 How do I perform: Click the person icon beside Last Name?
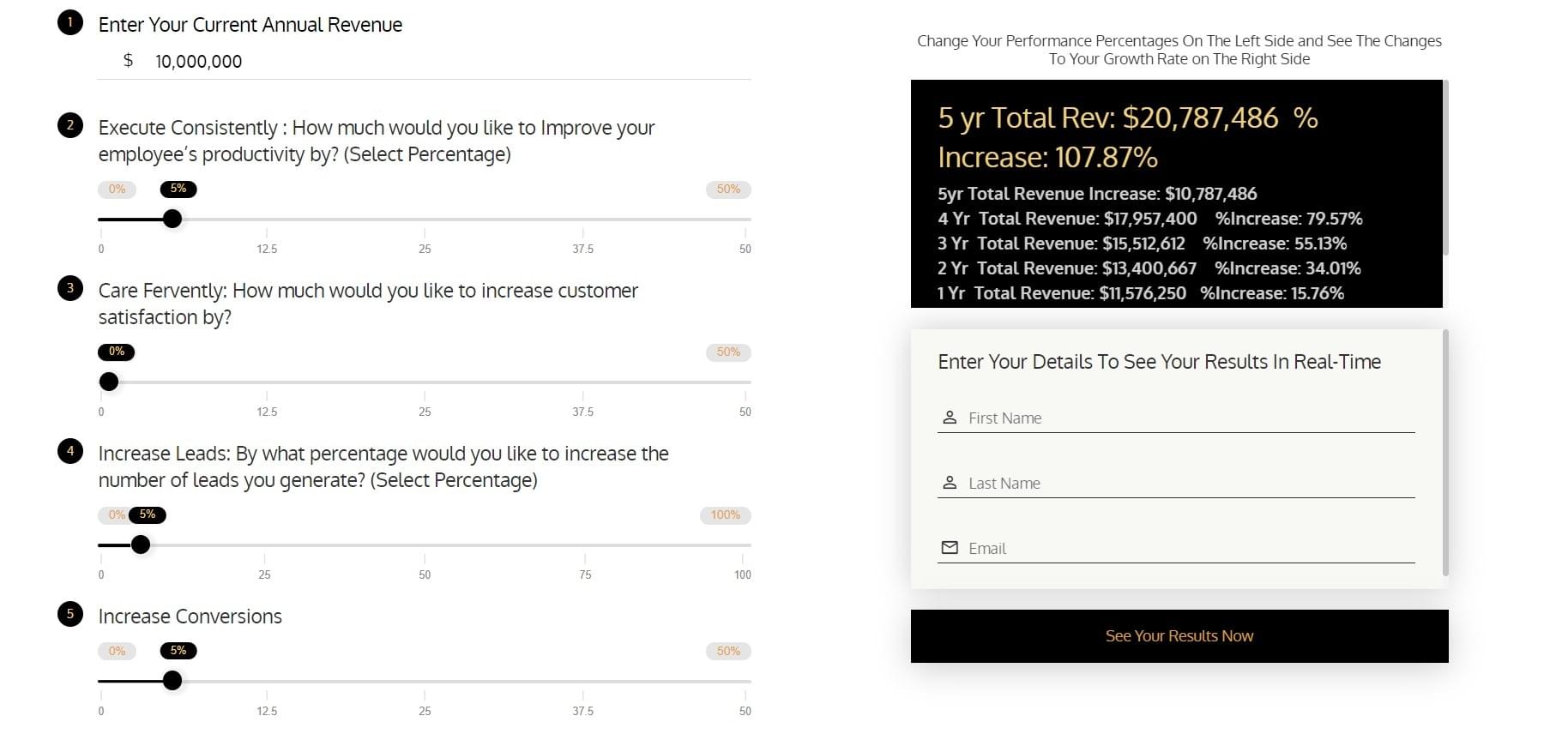950,483
